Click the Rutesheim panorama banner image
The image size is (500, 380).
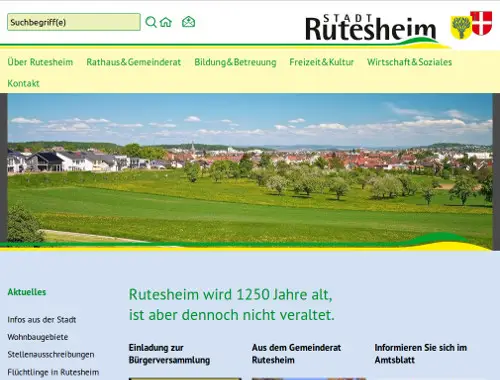[x=250, y=172]
